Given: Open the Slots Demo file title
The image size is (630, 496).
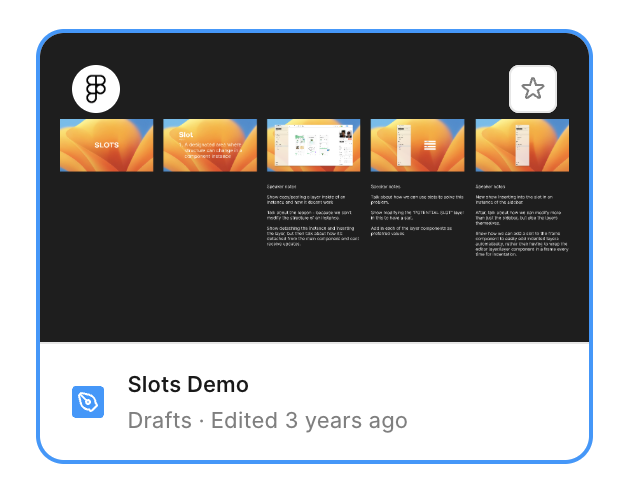Looking at the screenshot, I should tap(188, 385).
